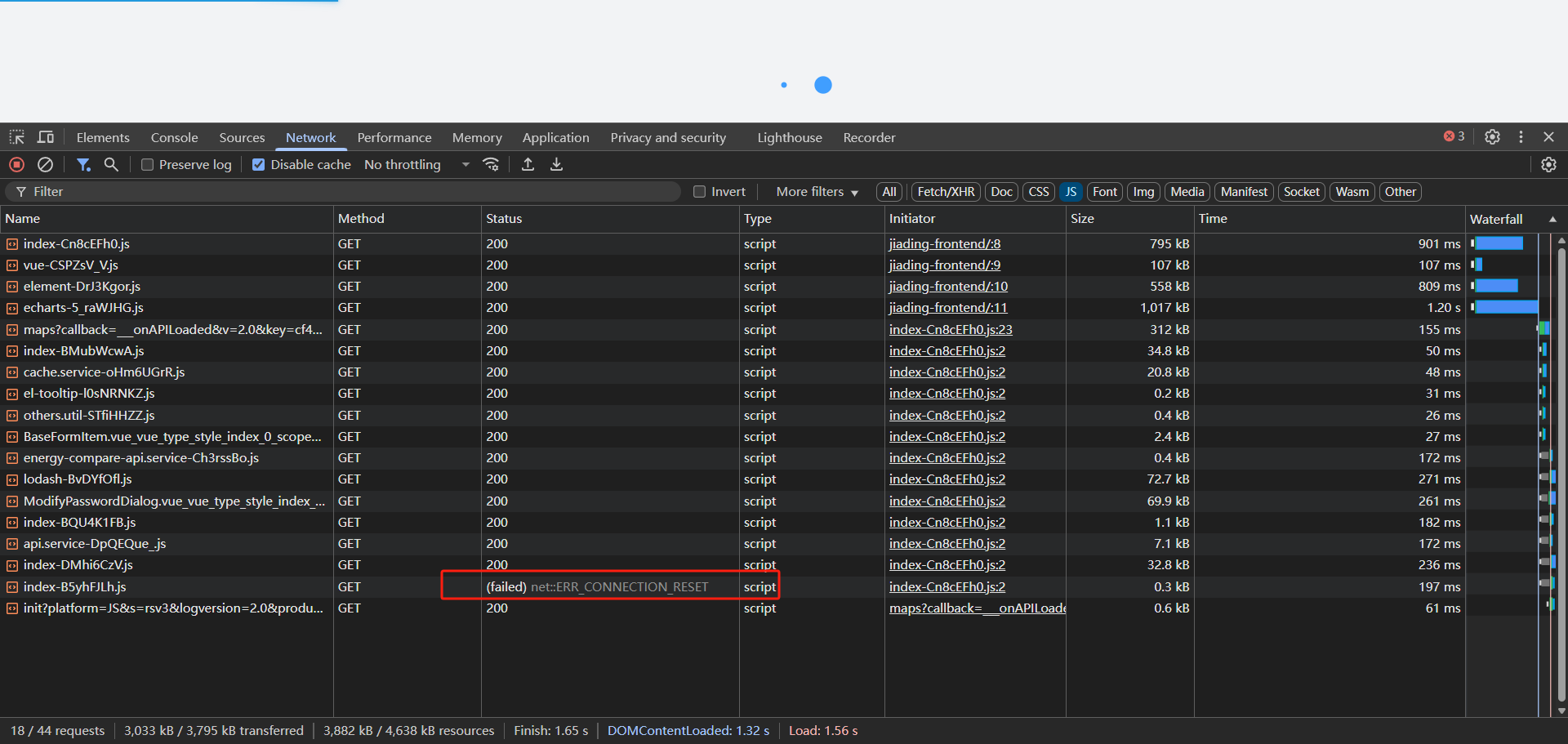Select the Fetch/XHR filter chip
The width and height of the screenshot is (1568, 744).
[945, 191]
